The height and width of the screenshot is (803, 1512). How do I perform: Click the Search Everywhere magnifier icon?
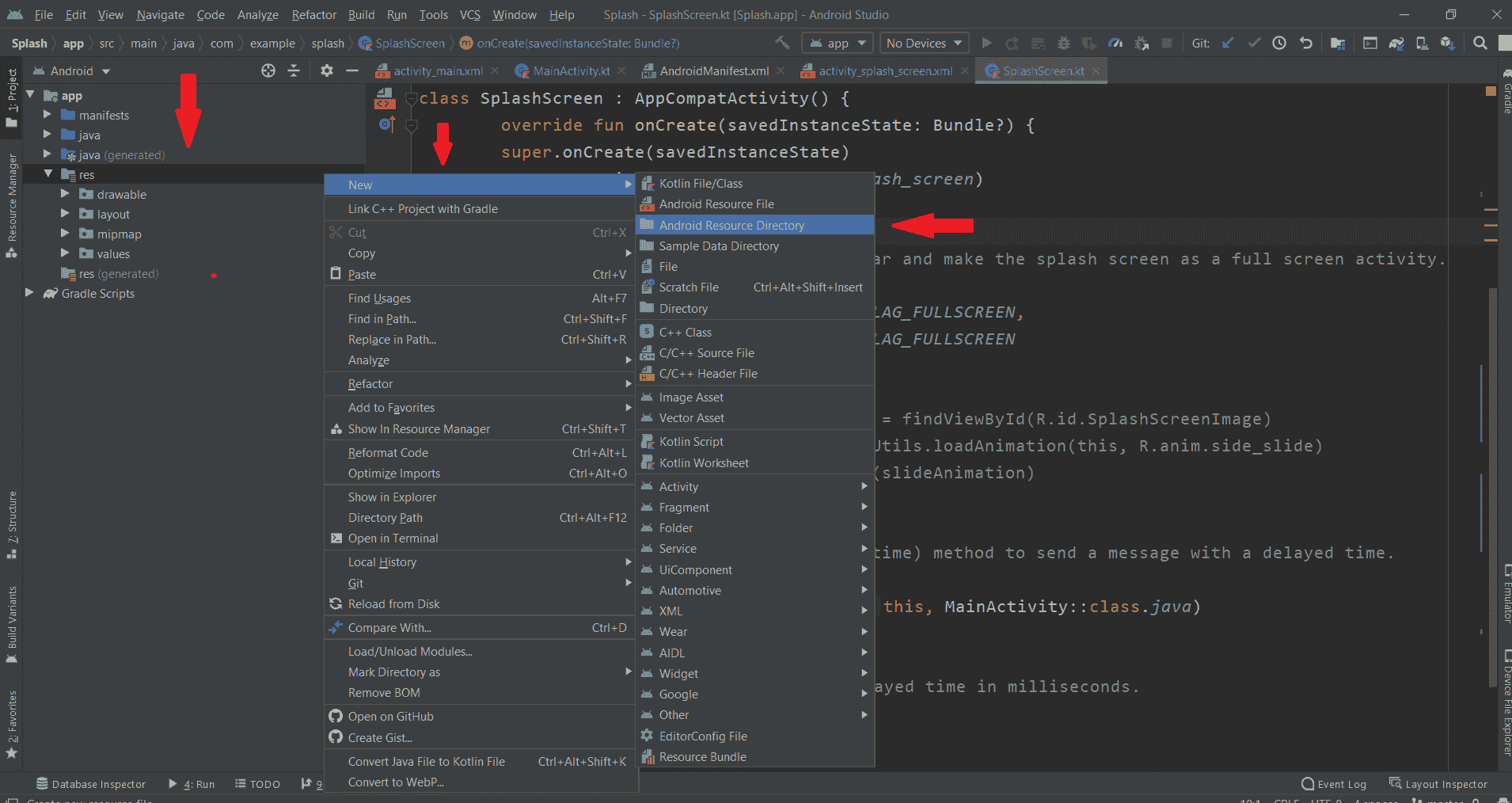pos(1480,44)
